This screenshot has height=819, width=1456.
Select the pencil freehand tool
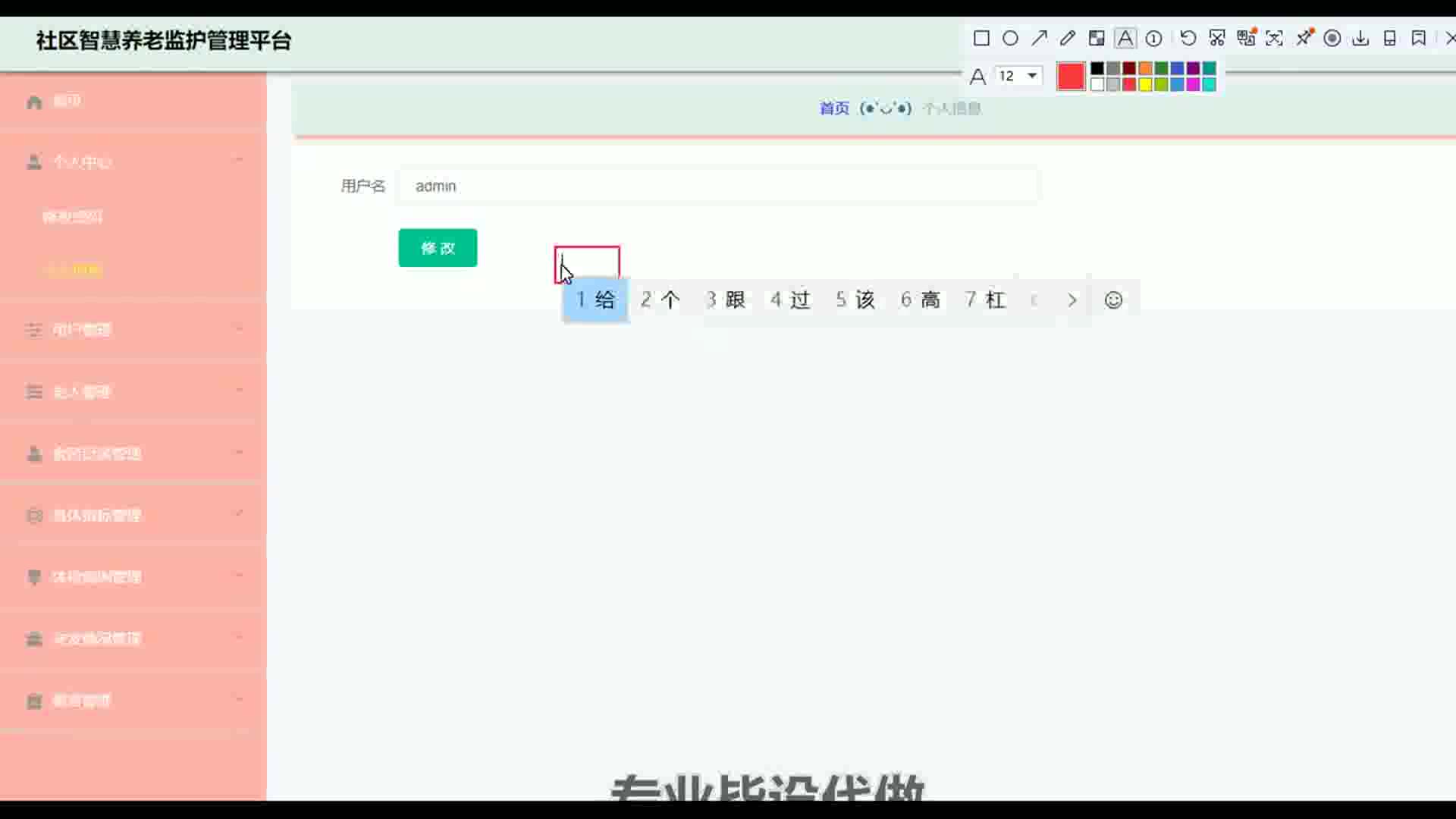tap(1068, 39)
